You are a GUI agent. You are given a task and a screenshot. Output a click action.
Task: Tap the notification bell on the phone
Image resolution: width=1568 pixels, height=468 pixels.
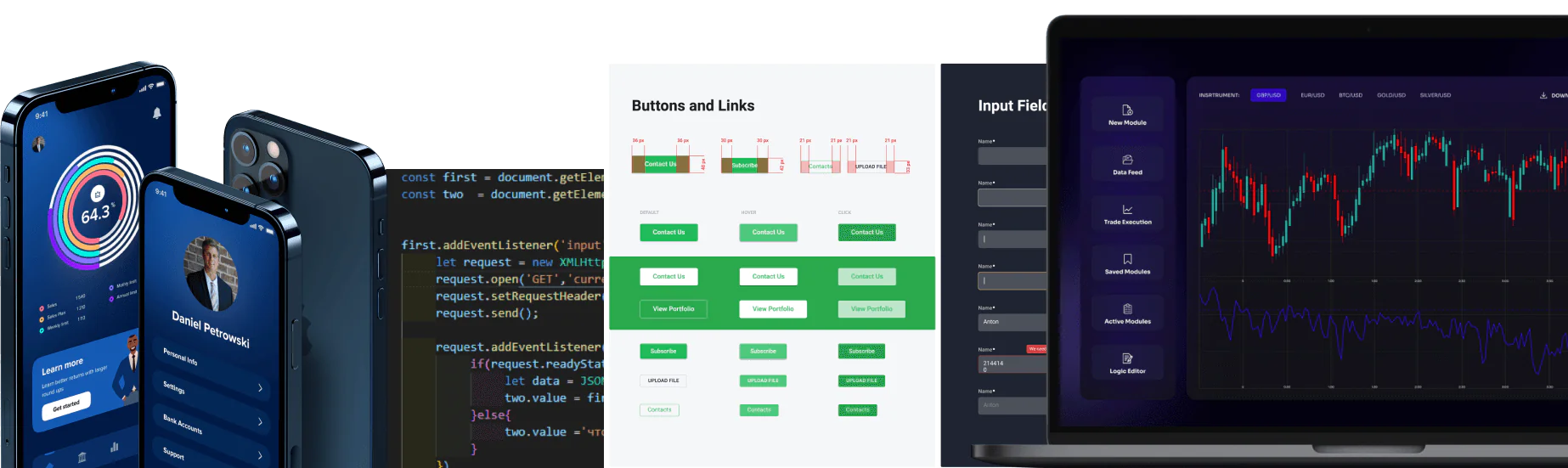156,113
